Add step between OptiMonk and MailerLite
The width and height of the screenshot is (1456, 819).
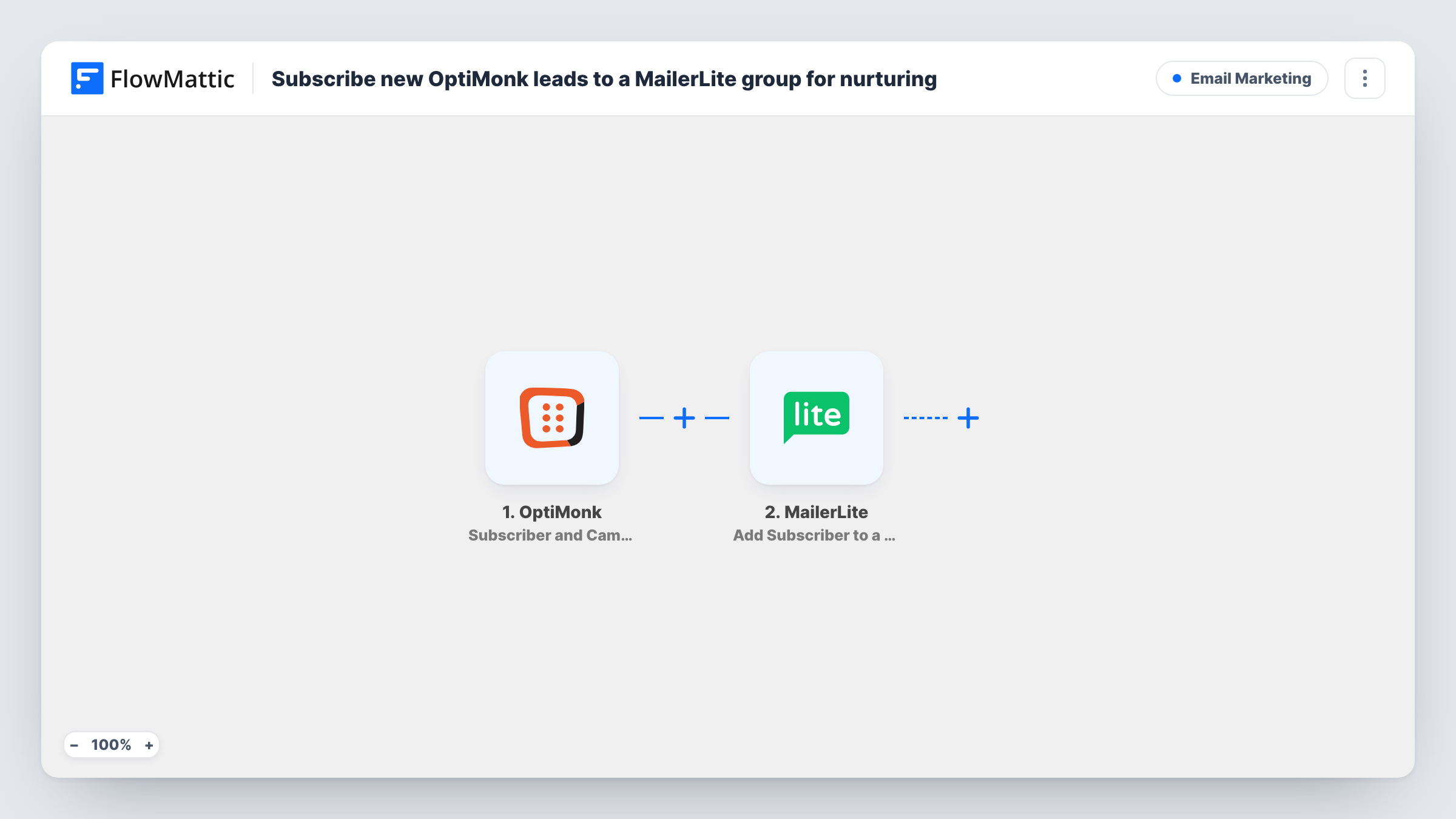pyautogui.click(x=684, y=418)
